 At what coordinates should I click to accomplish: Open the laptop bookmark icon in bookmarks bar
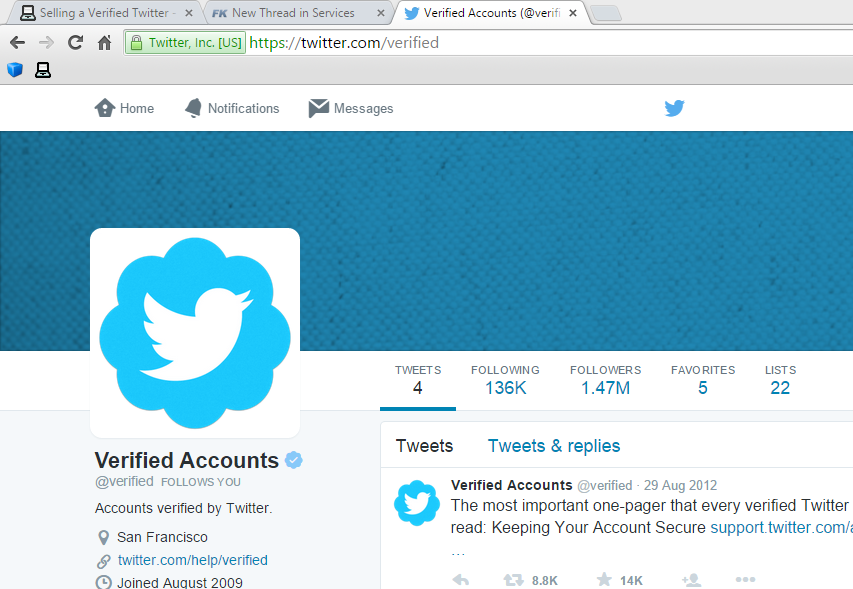point(43,70)
